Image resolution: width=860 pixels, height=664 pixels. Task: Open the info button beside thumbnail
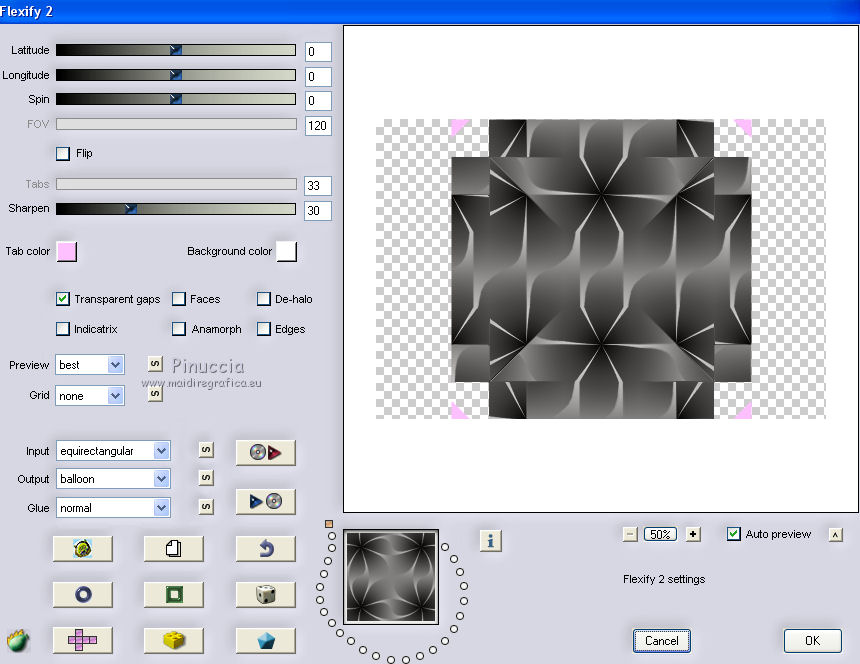tap(490, 541)
